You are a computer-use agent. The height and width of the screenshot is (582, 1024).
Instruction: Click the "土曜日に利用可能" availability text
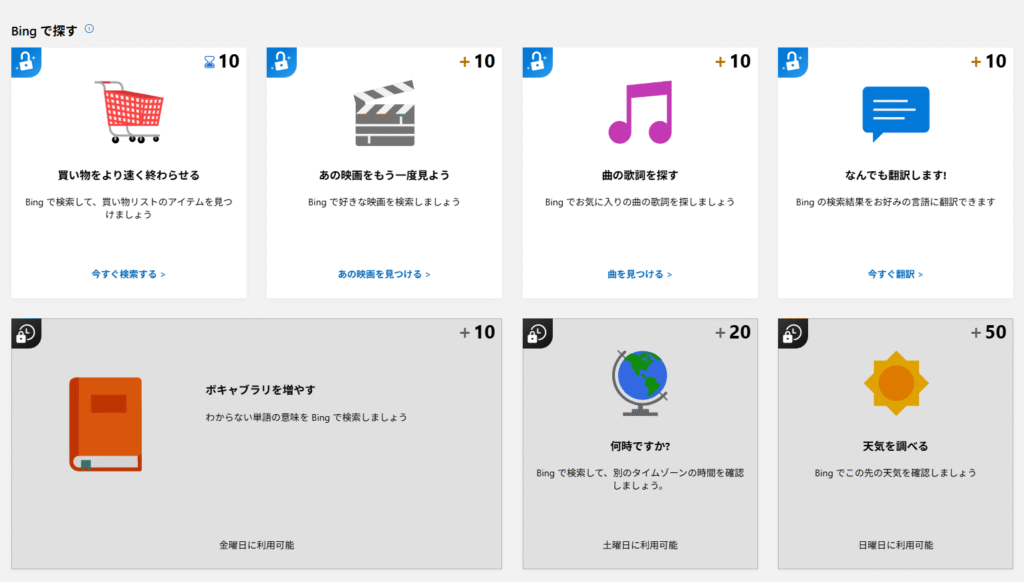[x=640, y=545]
